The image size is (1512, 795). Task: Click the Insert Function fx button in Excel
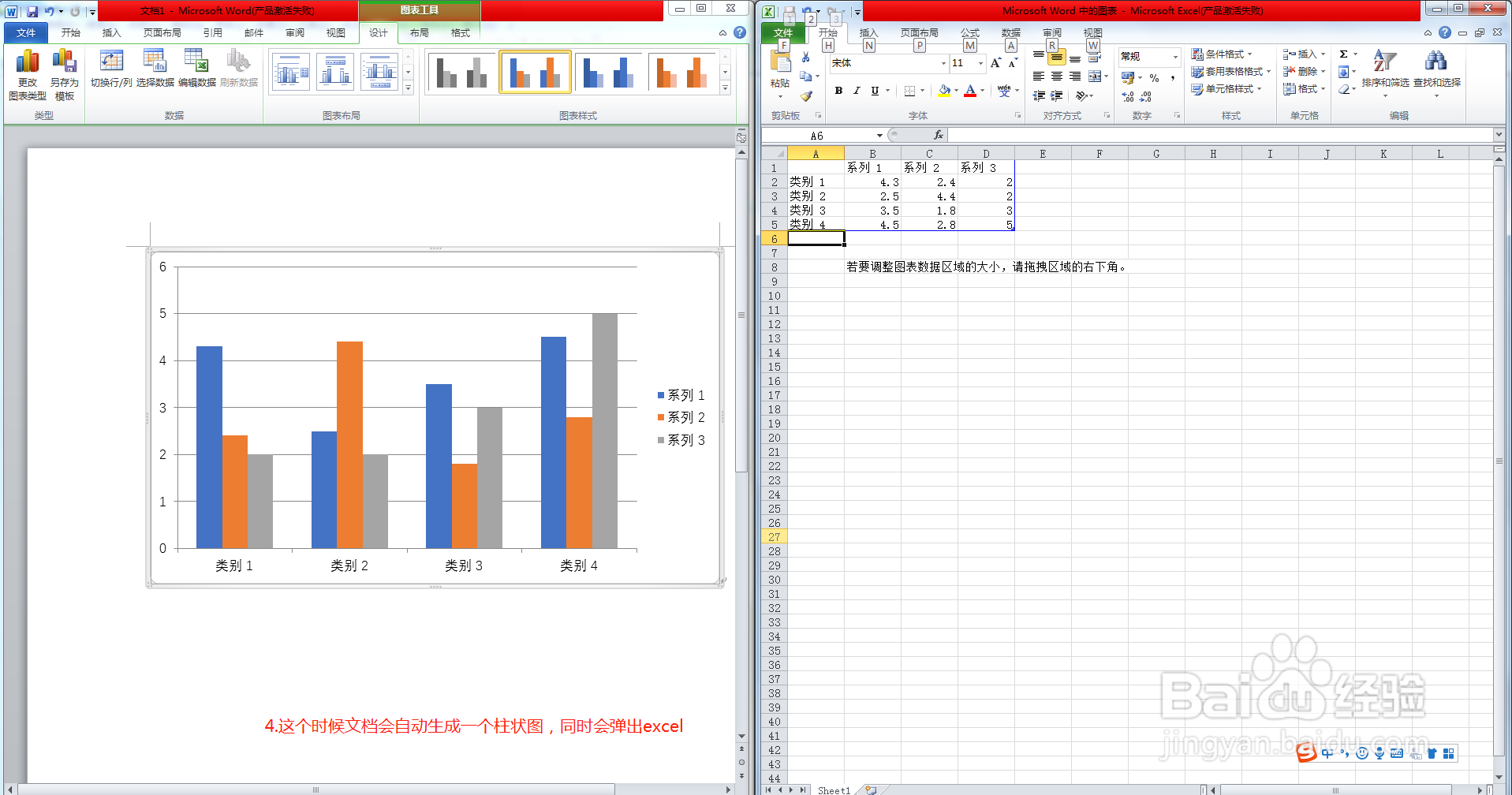click(938, 136)
